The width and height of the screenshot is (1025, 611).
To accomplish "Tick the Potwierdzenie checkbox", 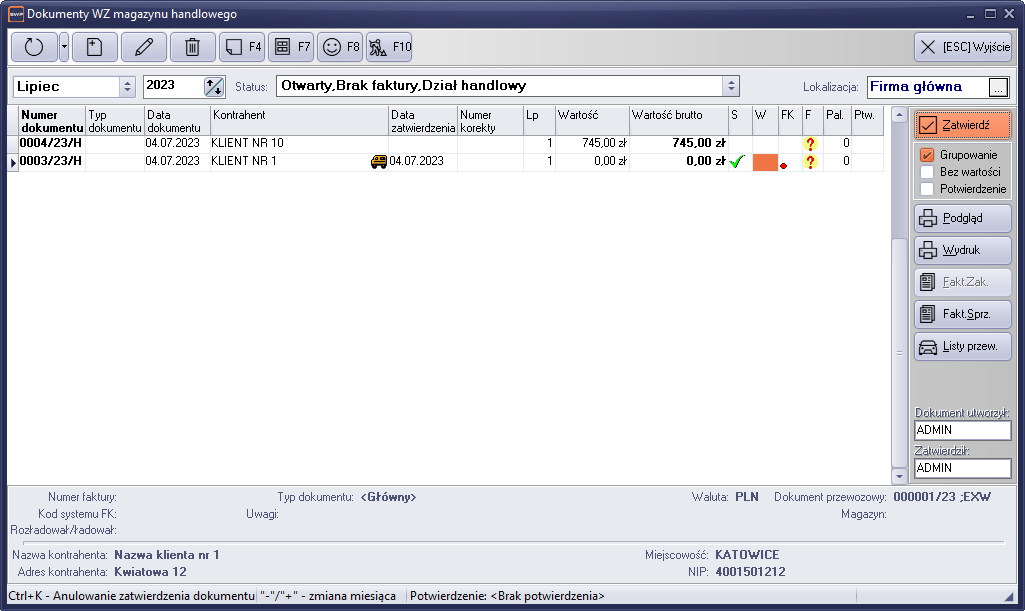I will (x=927, y=189).
